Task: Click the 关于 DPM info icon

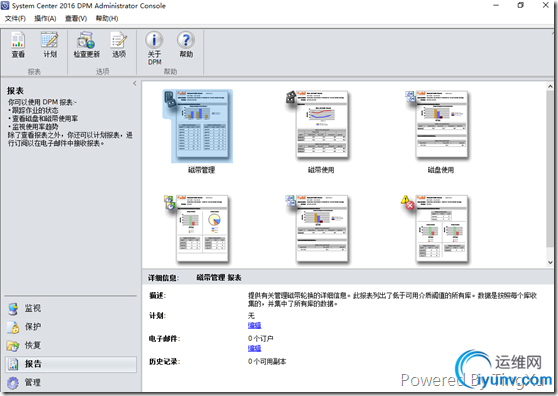Action: coord(154,48)
